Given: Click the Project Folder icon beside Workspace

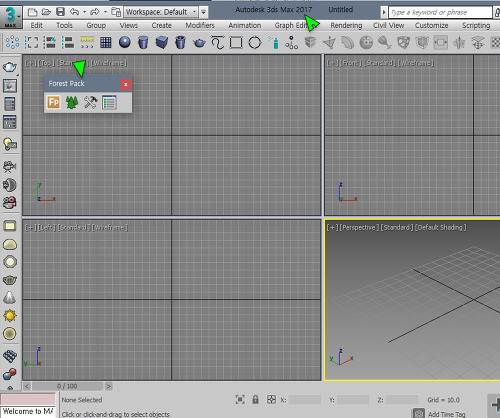Looking at the screenshot, I should point(116,12).
